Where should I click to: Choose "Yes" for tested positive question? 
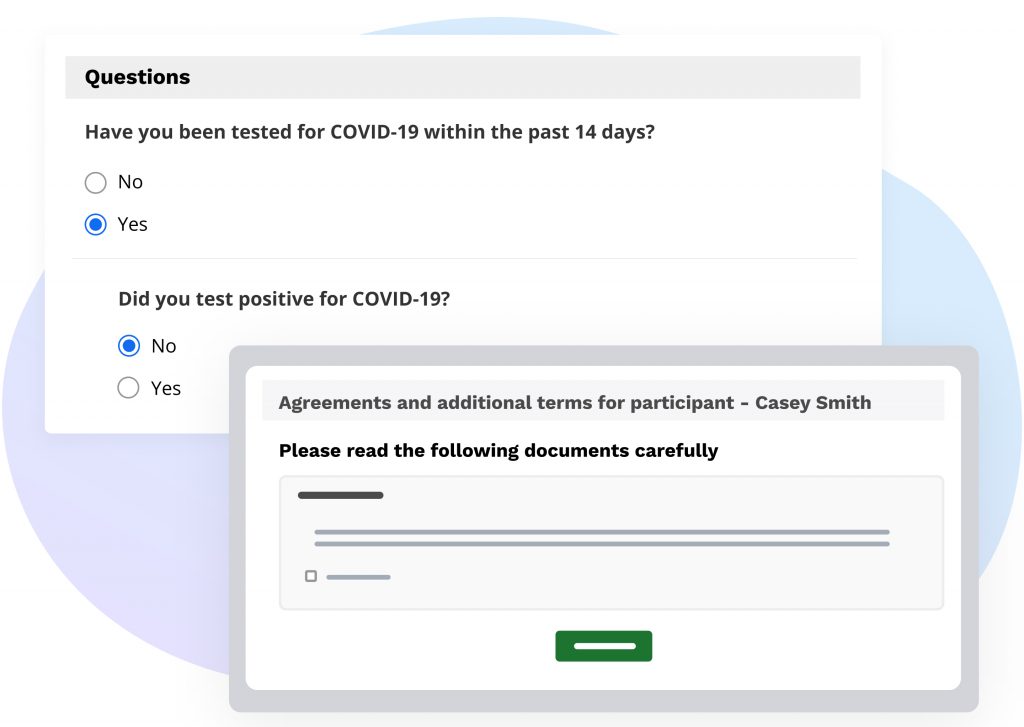[128, 388]
